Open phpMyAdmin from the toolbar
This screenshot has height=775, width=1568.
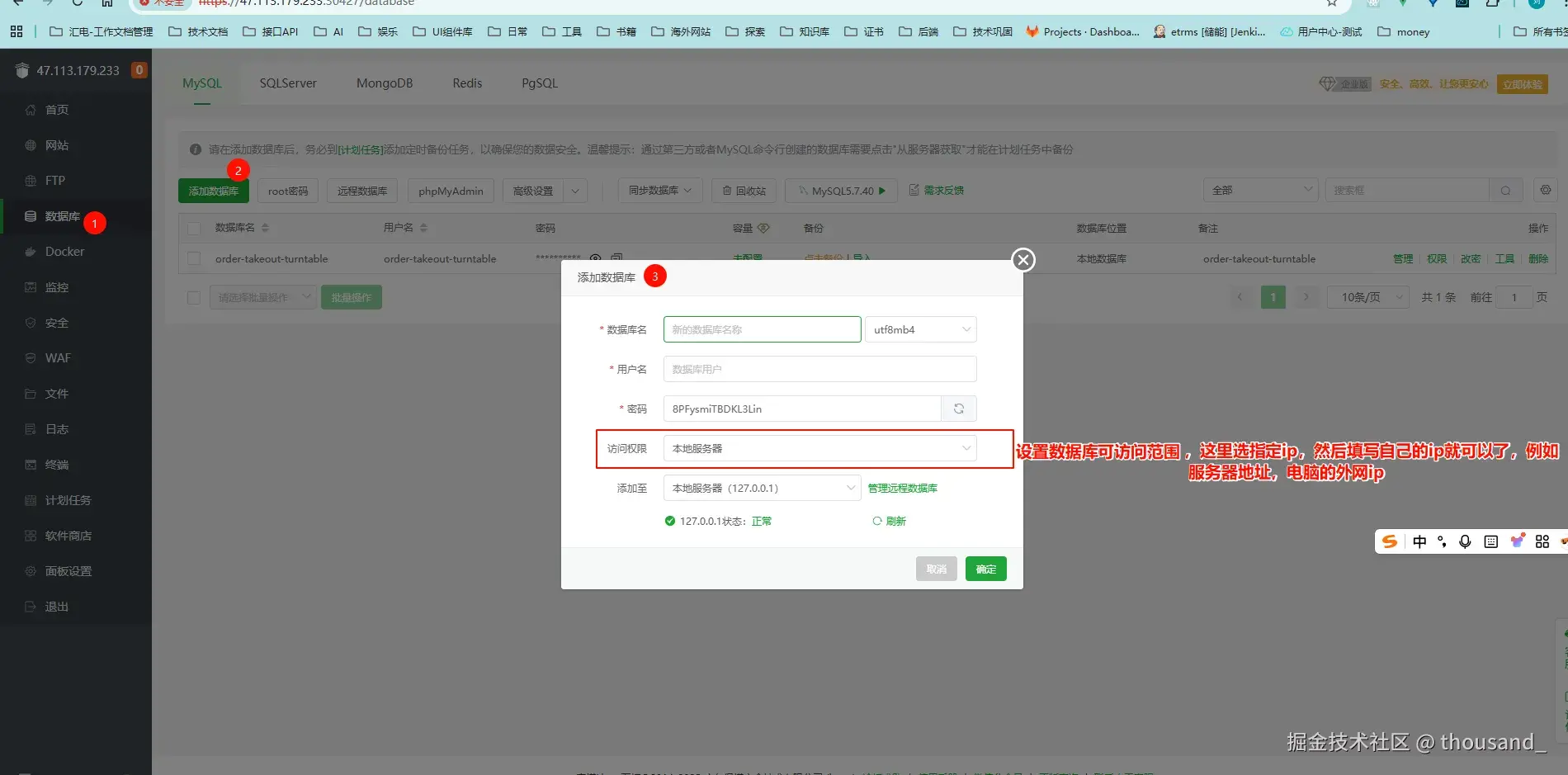click(x=451, y=191)
